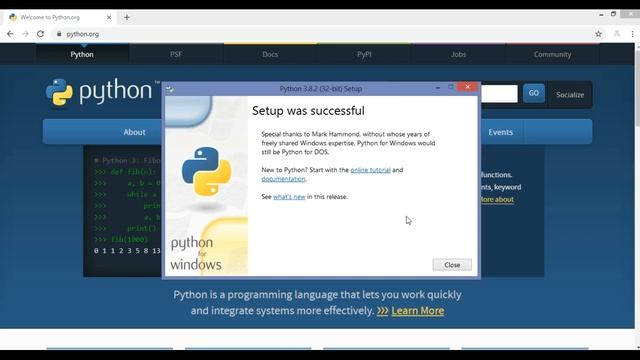Screen dimensions: 640x360
Task: Open the PyPI top navigation tab
Action: [x=364, y=54]
